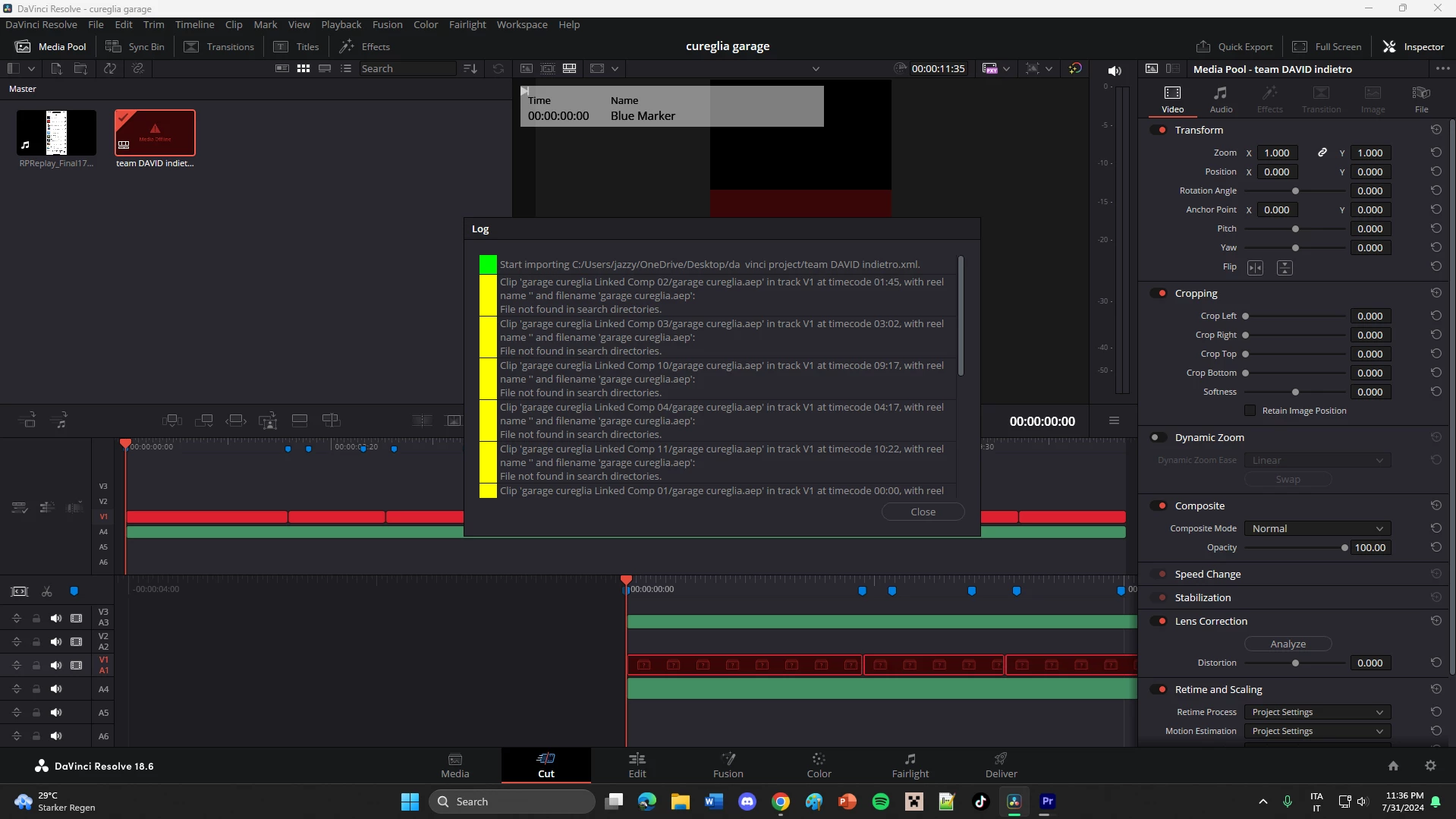Adjust the Rotation Angle slider
Image resolution: width=1456 pixels, height=819 pixels.
(x=1295, y=191)
